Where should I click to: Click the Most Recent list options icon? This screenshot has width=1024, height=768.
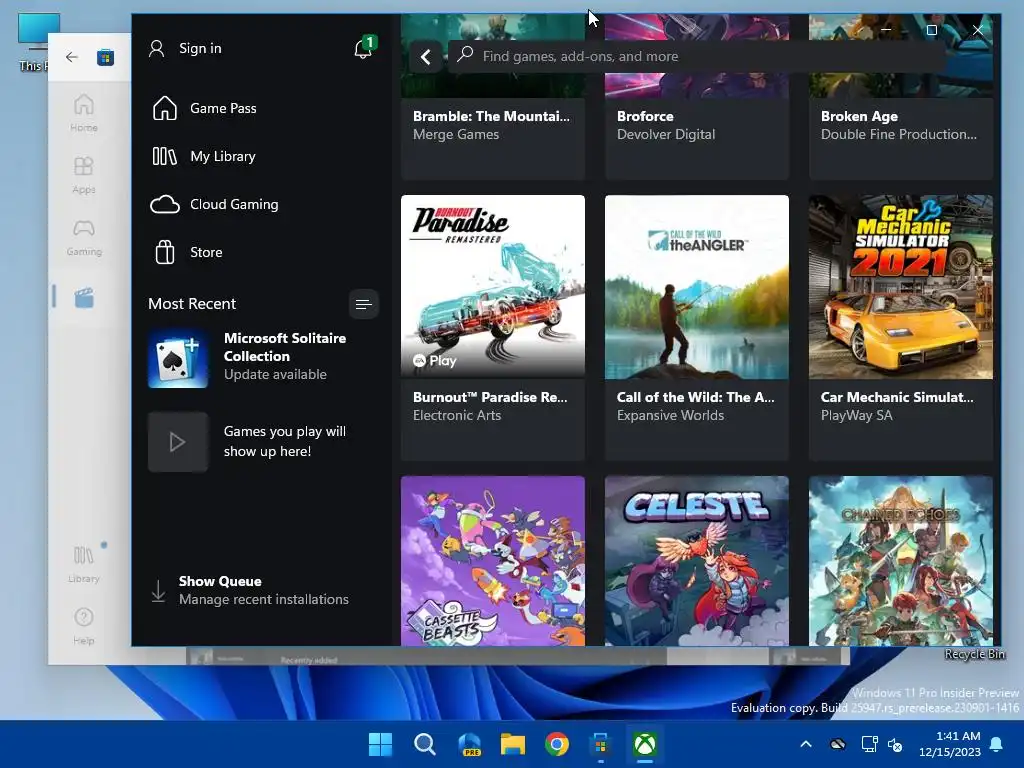364,304
